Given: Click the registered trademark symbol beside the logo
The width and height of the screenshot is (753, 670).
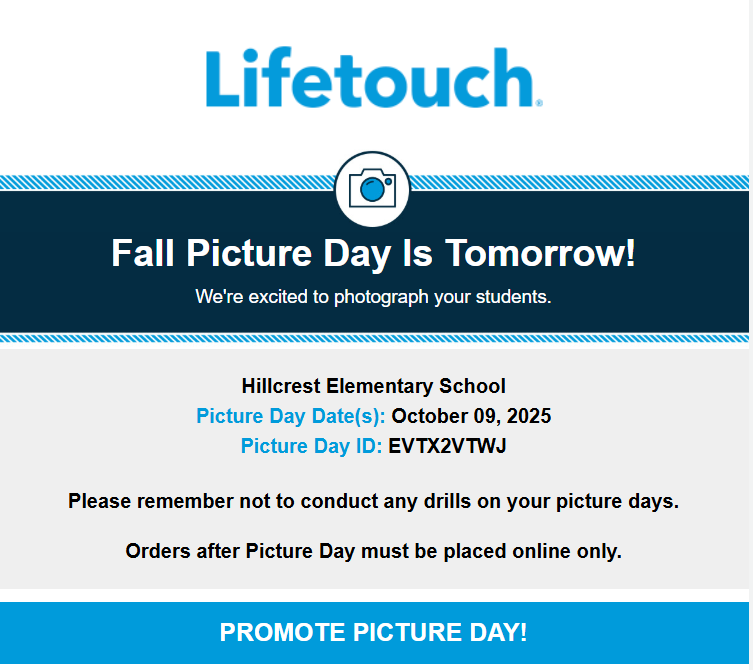Looking at the screenshot, I should 539,103.
